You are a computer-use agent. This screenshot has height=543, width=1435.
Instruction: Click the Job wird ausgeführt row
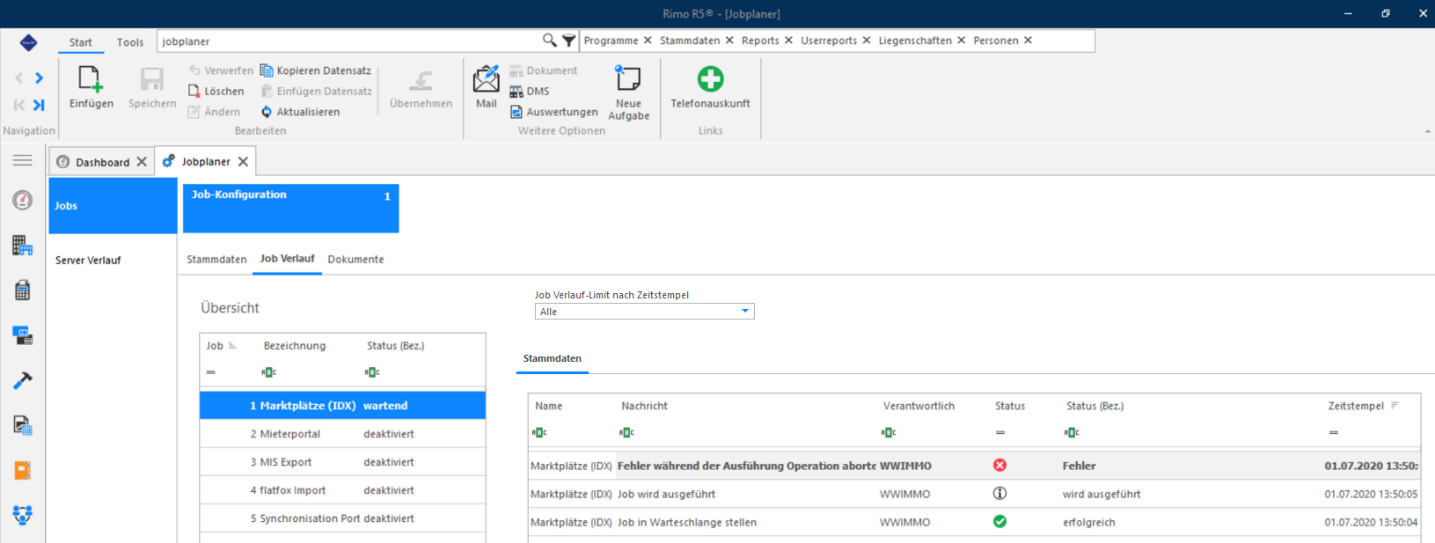pos(973,493)
